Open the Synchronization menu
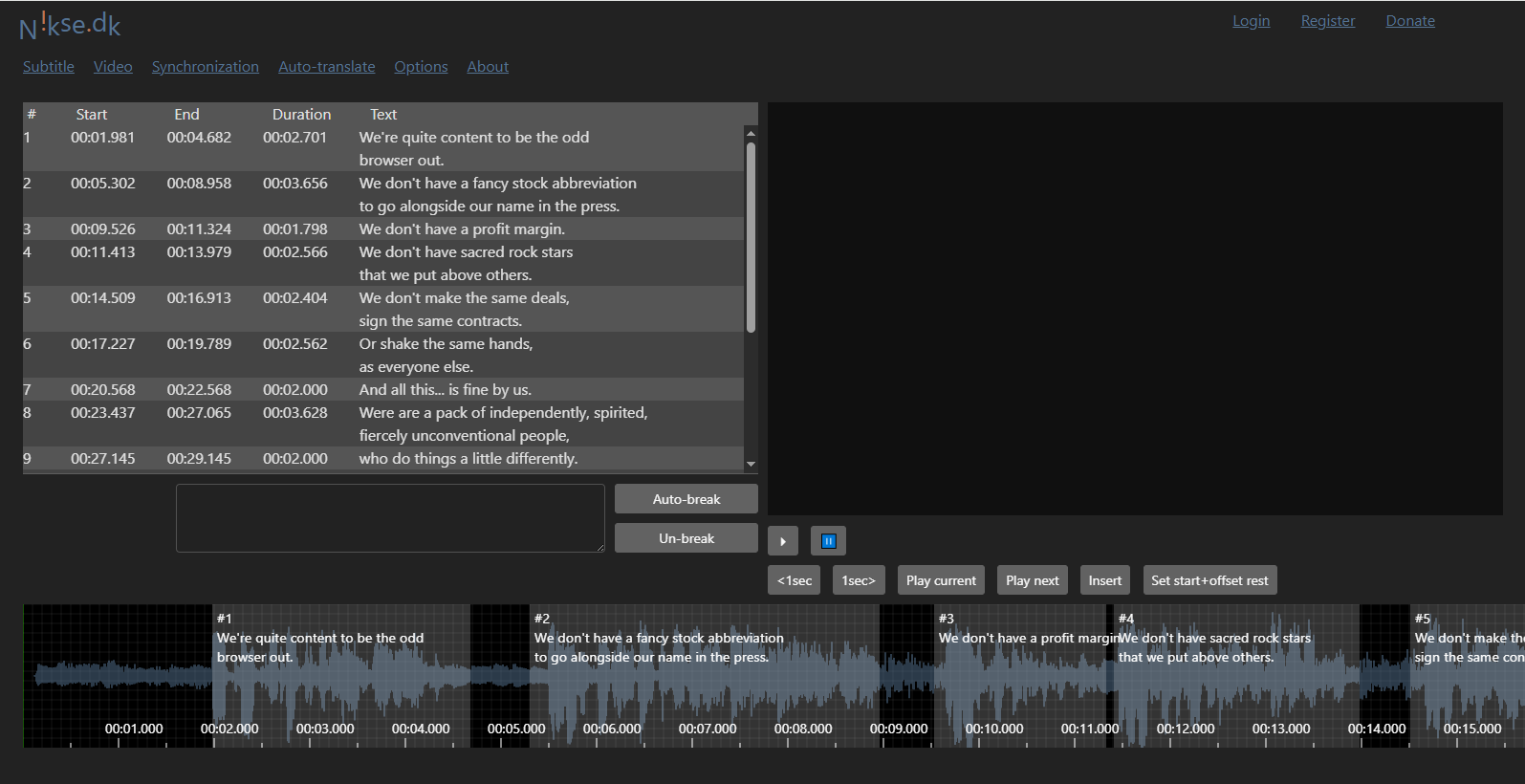The image size is (1525, 784). point(205,67)
